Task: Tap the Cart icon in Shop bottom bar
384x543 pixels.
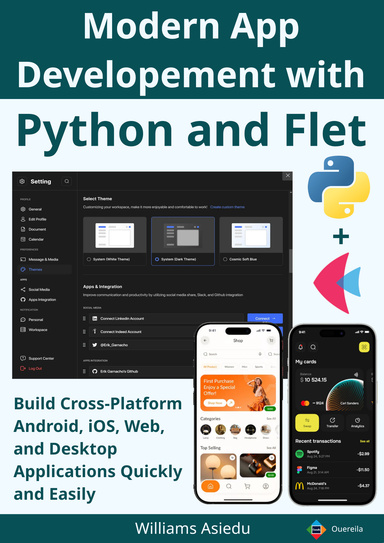Action: [247, 486]
